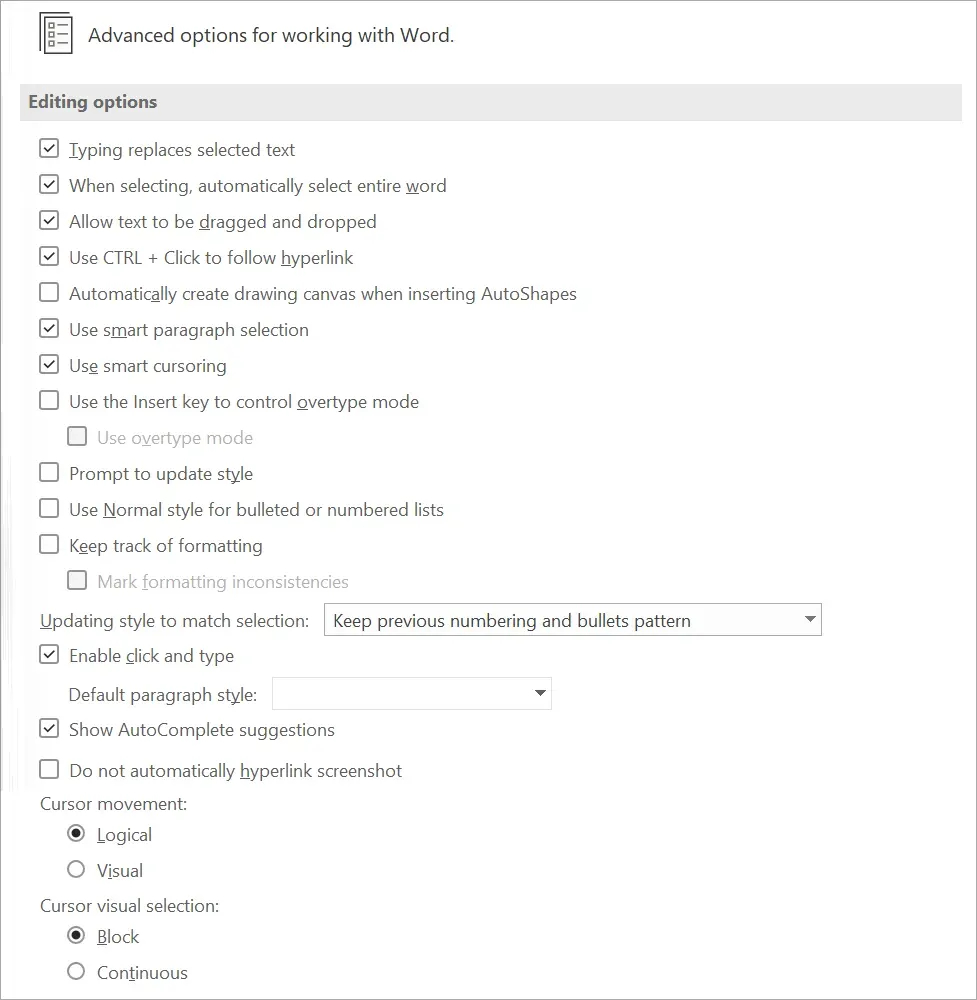The image size is (977, 1000).
Task: Check Prompt to update style
Action: coord(49,473)
